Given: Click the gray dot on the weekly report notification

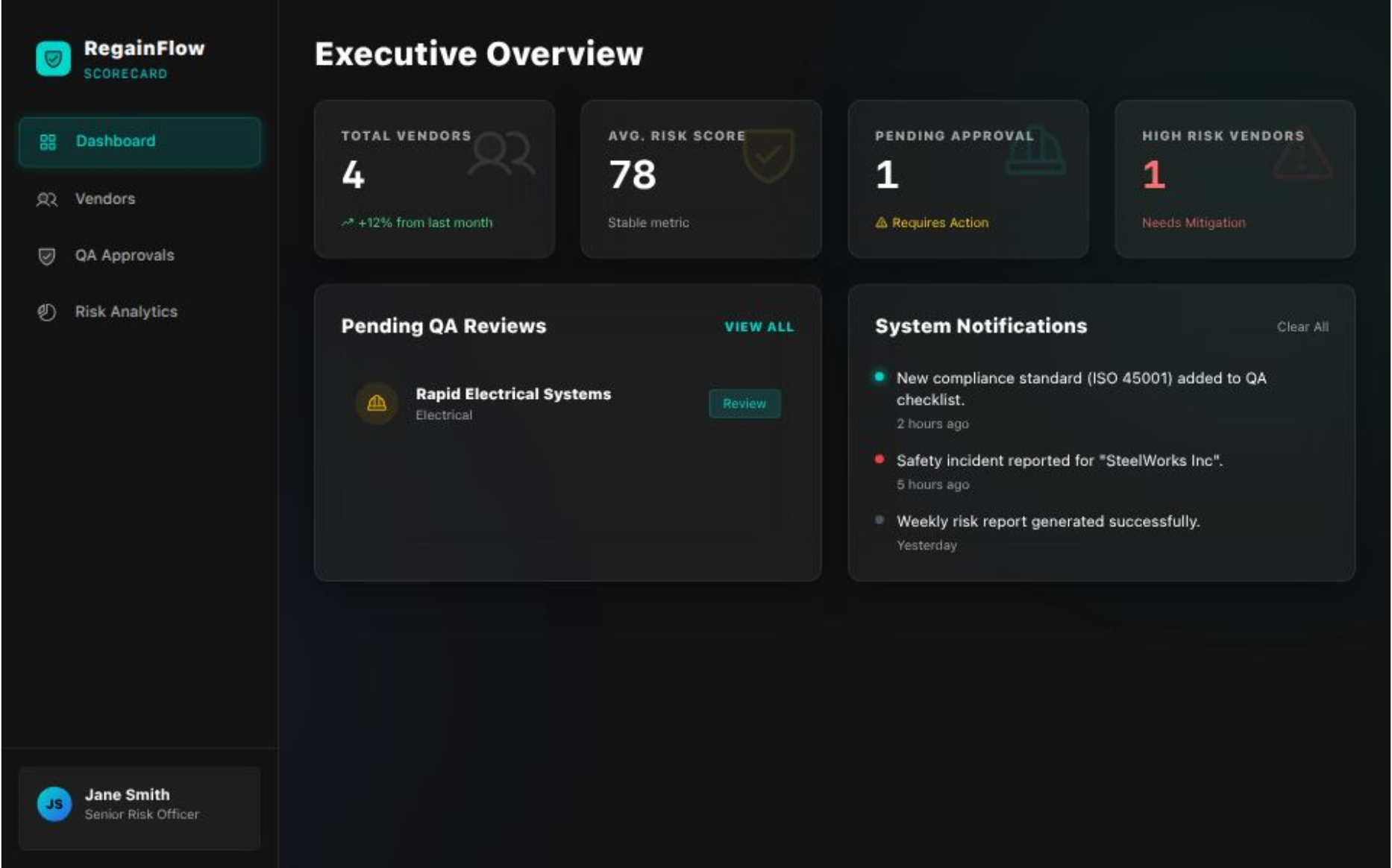Looking at the screenshot, I should pyautogui.click(x=880, y=521).
